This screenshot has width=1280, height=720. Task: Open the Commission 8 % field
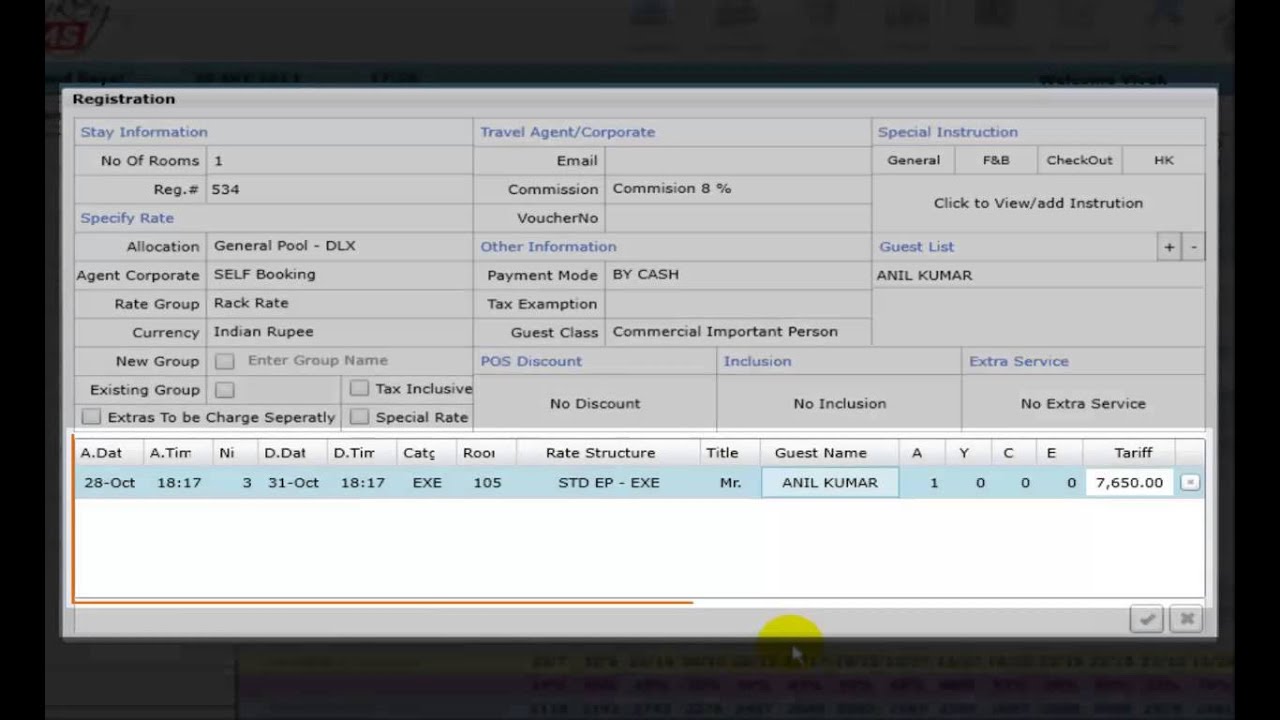(x=738, y=189)
